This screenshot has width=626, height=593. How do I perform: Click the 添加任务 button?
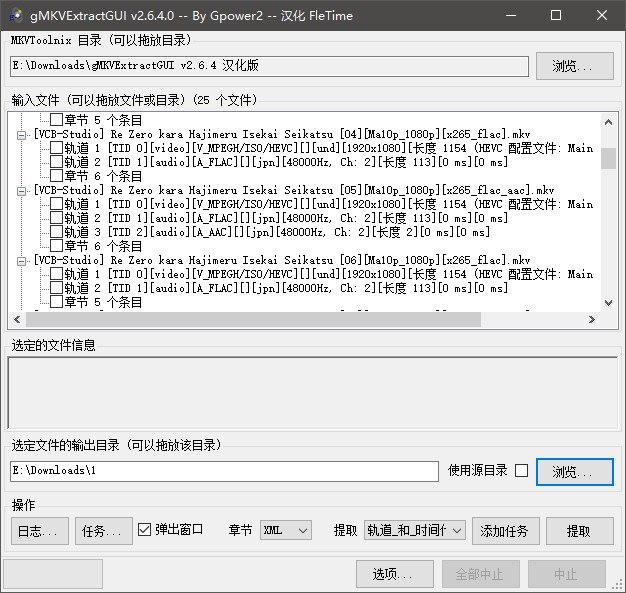tap(506, 530)
